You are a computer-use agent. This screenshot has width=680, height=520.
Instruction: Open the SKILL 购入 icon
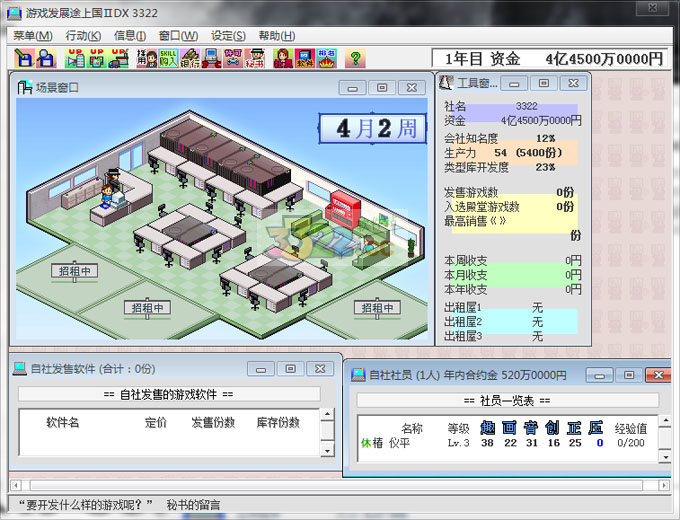coord(168,58)
